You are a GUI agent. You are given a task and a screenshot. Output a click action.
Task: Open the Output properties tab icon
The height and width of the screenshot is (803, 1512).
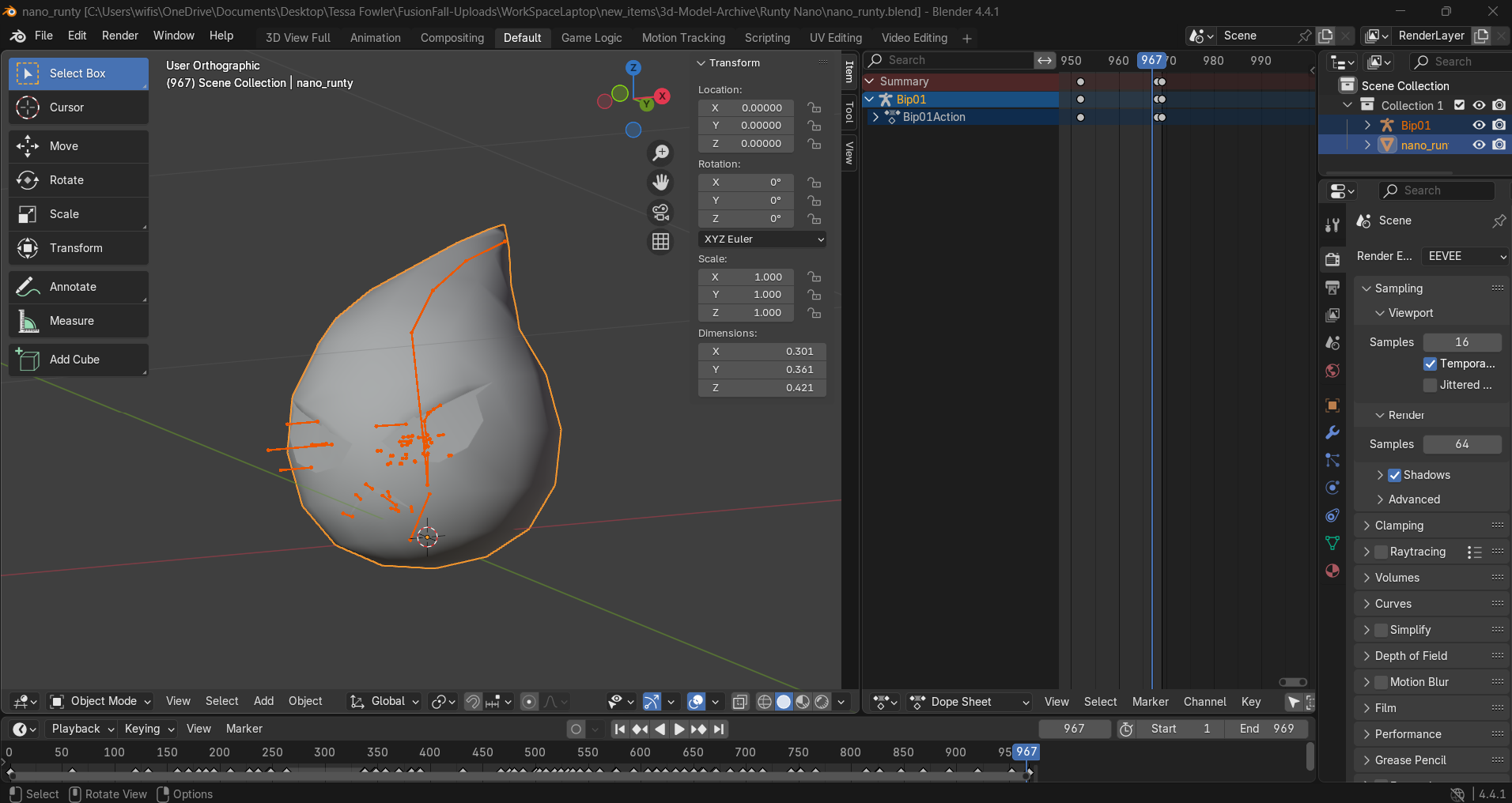coord(1332,287)
